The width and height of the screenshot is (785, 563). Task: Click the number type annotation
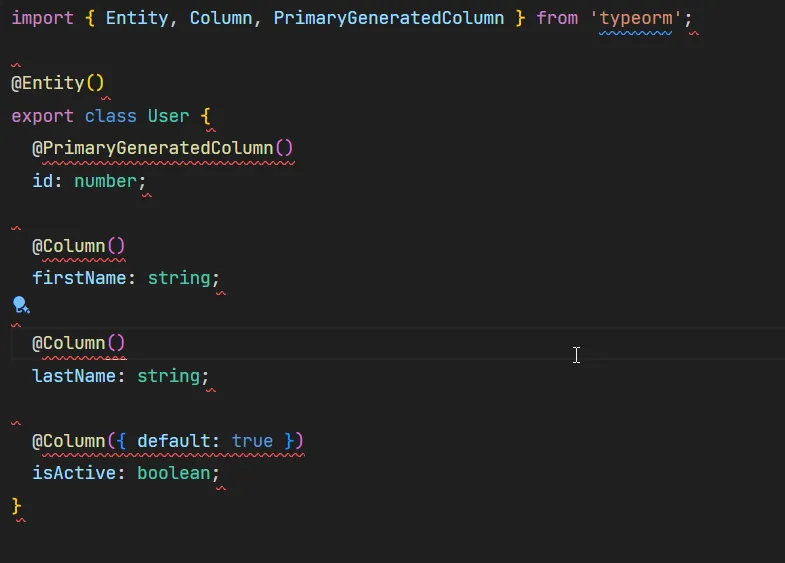coord(105,181)
